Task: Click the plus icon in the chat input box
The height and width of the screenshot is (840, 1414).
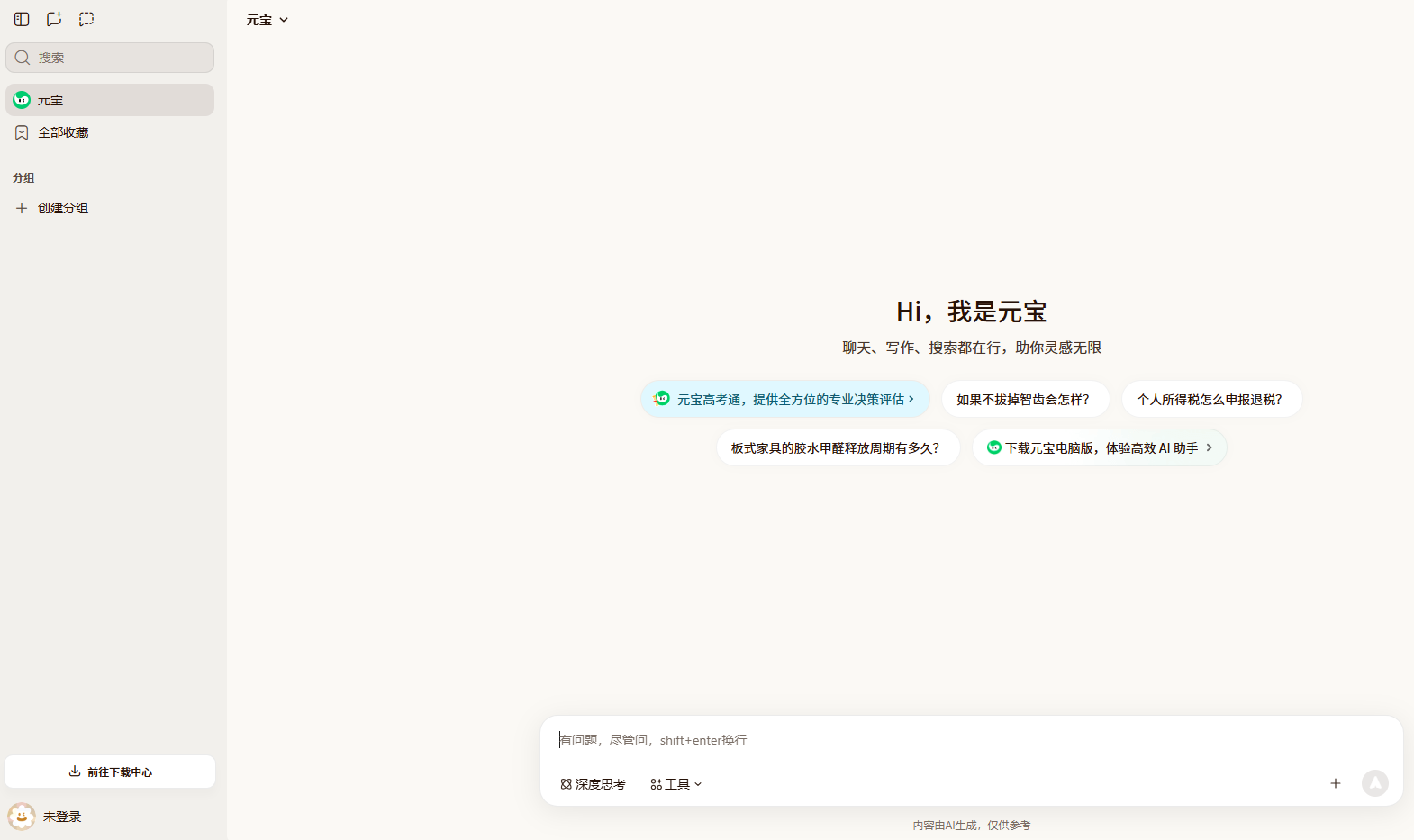Action: (x=1336, y=783)
